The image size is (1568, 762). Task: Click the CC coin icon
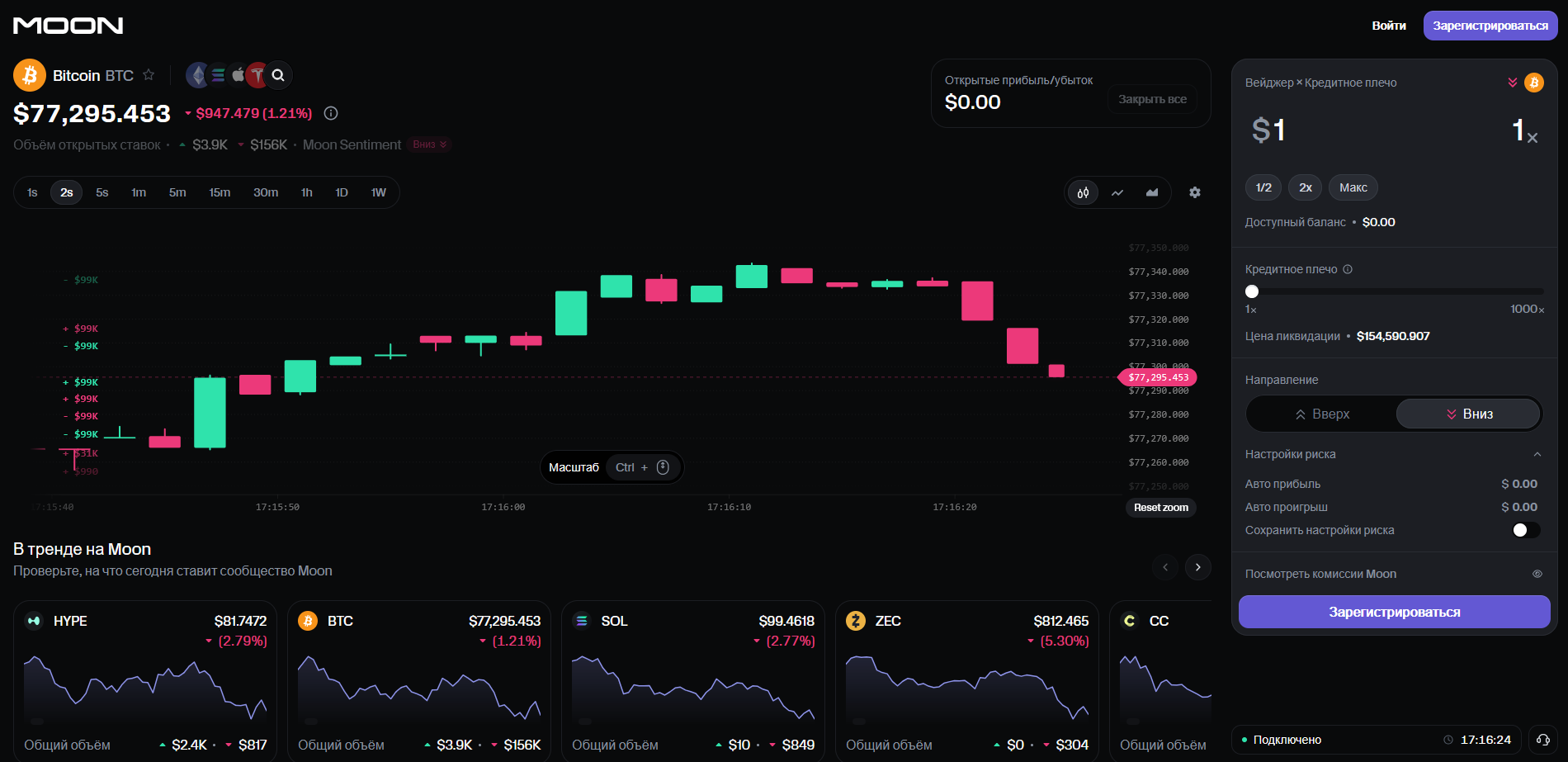1130,621
